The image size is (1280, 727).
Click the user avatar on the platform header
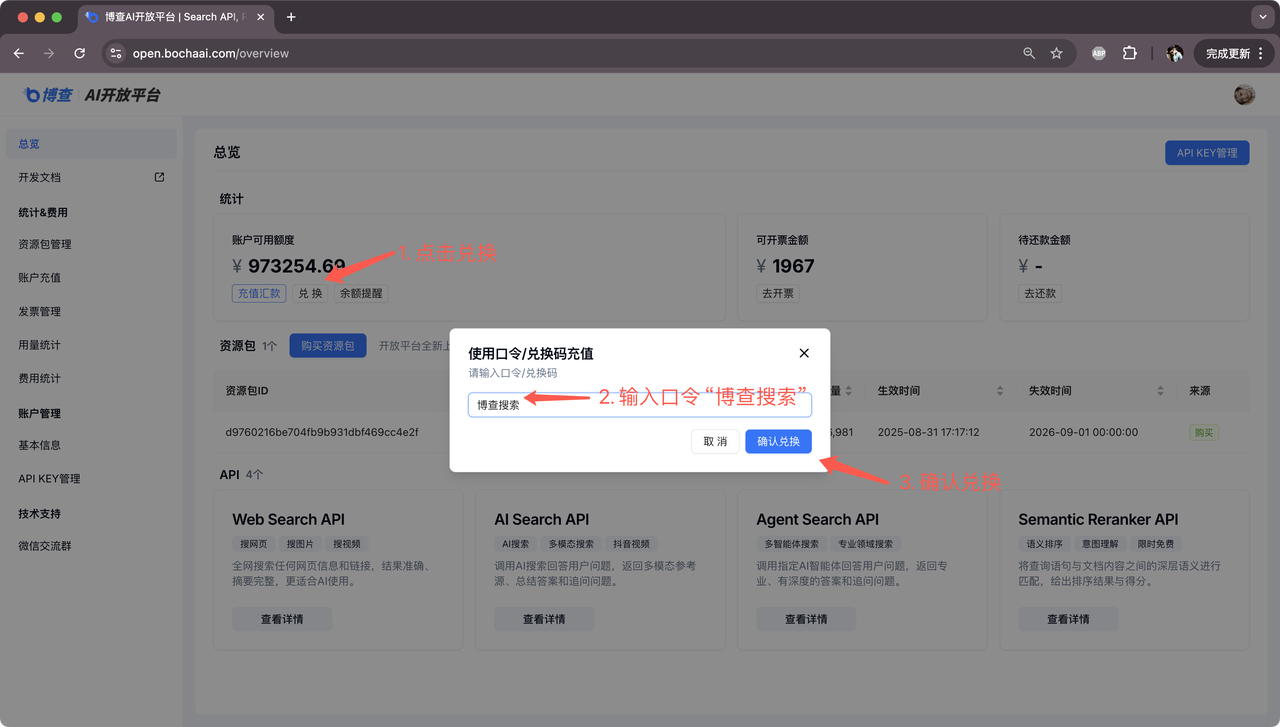click(1244, 95)
